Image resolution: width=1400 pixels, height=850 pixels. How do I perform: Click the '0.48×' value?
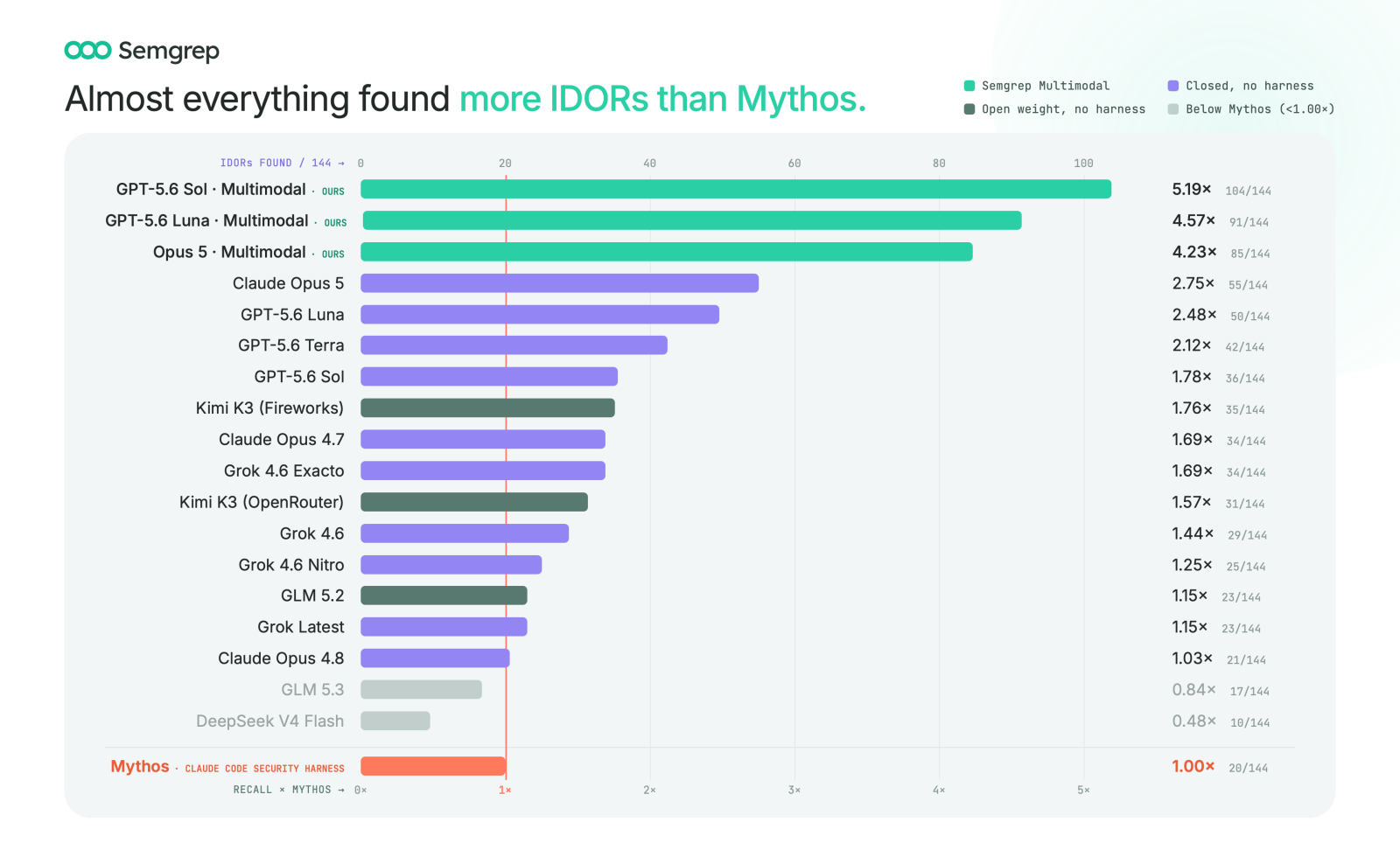(x=1194, y=721)
